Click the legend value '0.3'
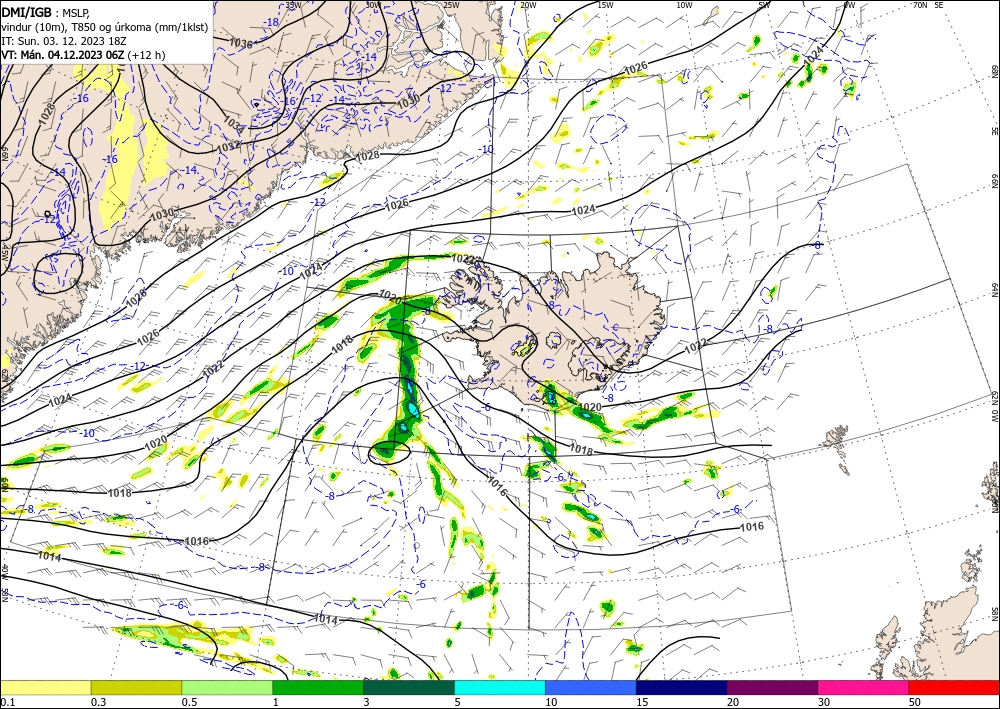The image size is (1000, 709). (98, 702)
